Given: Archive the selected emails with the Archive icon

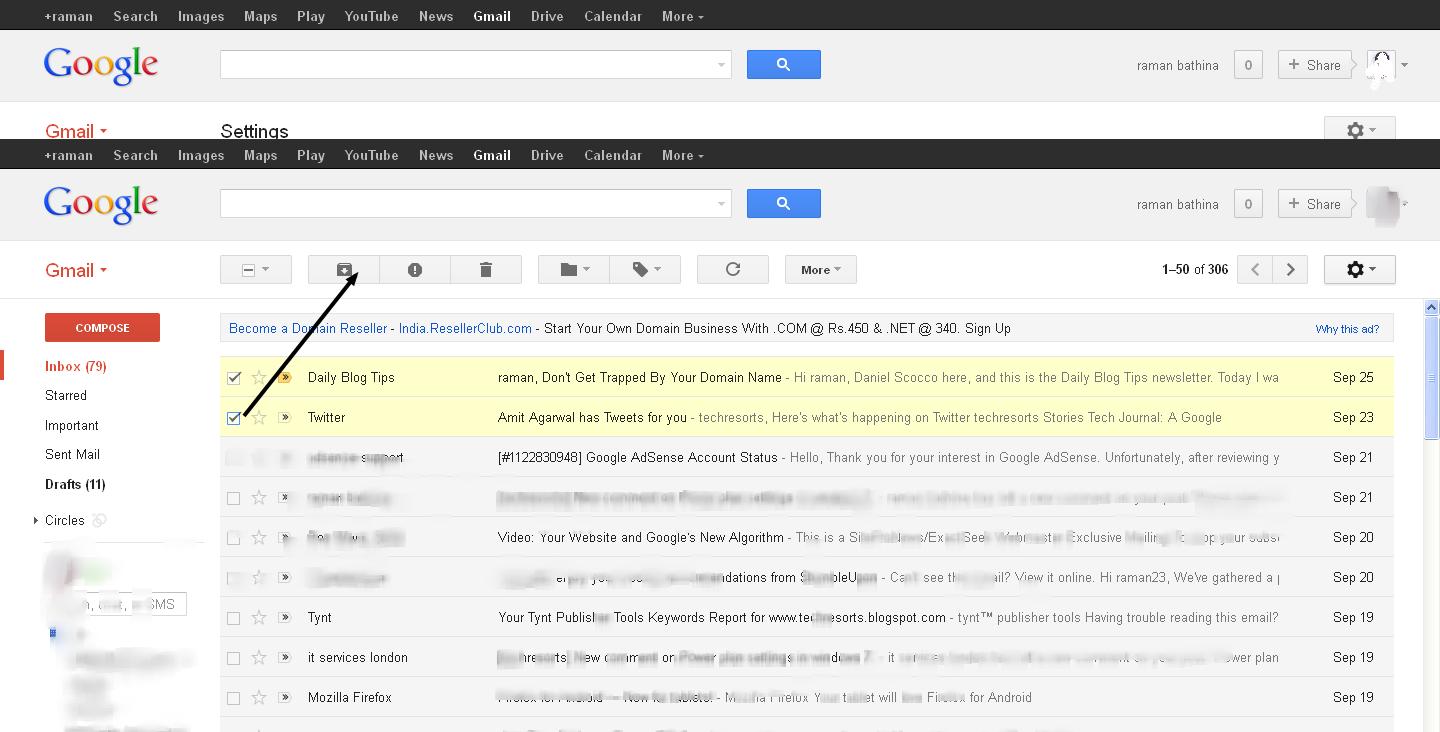Looking at the screenshot, I should coord(344,269).
